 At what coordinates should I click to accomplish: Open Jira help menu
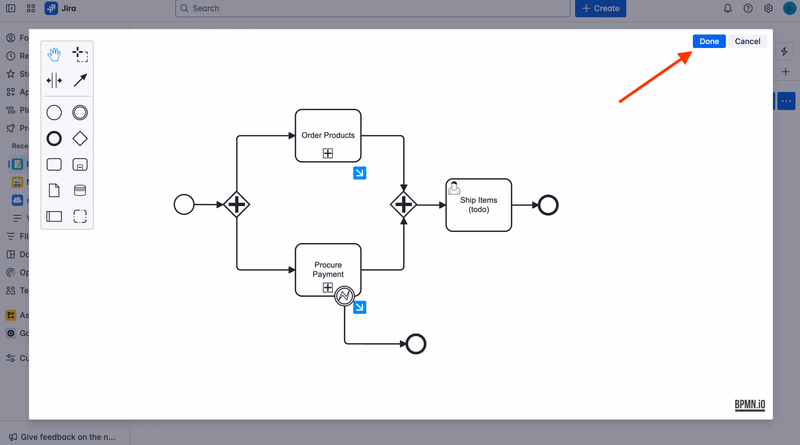click(748, 8)
